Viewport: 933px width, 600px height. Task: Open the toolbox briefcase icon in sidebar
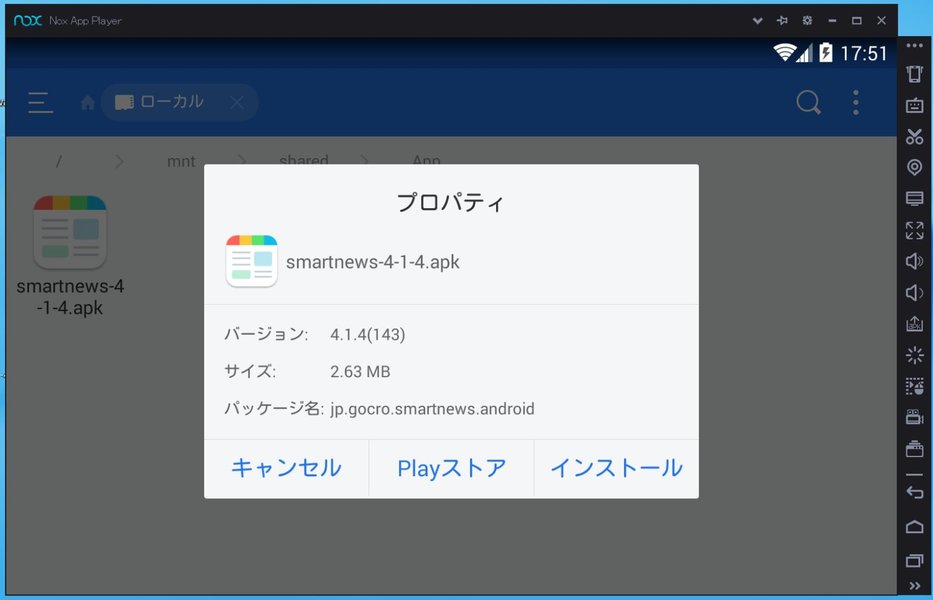pyautogui.click(x=915, y=448)
